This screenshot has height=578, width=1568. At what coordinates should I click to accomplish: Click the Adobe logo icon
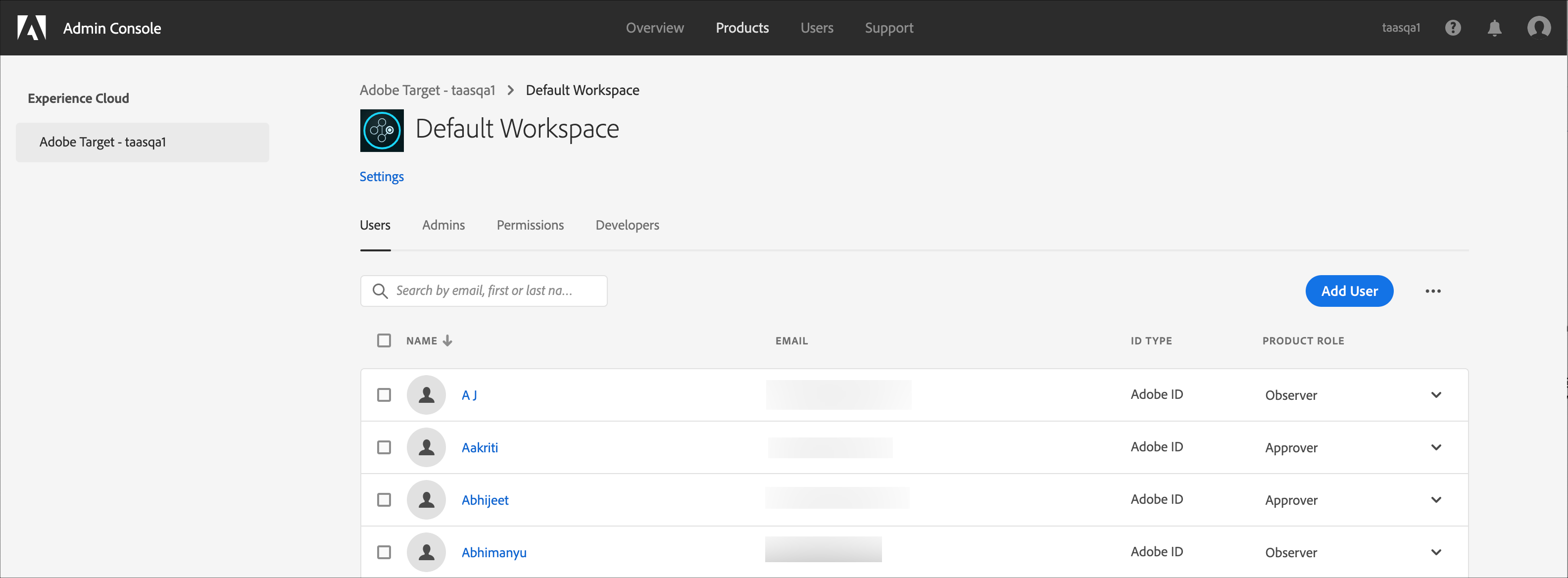[32, 28]
